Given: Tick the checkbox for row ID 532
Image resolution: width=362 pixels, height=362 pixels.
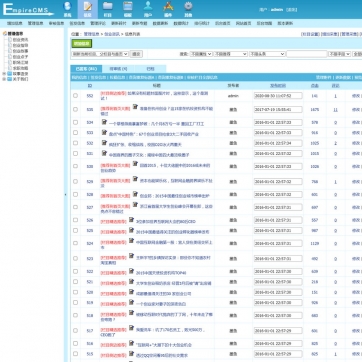Looking at the screenshot, I should [75, 143].
